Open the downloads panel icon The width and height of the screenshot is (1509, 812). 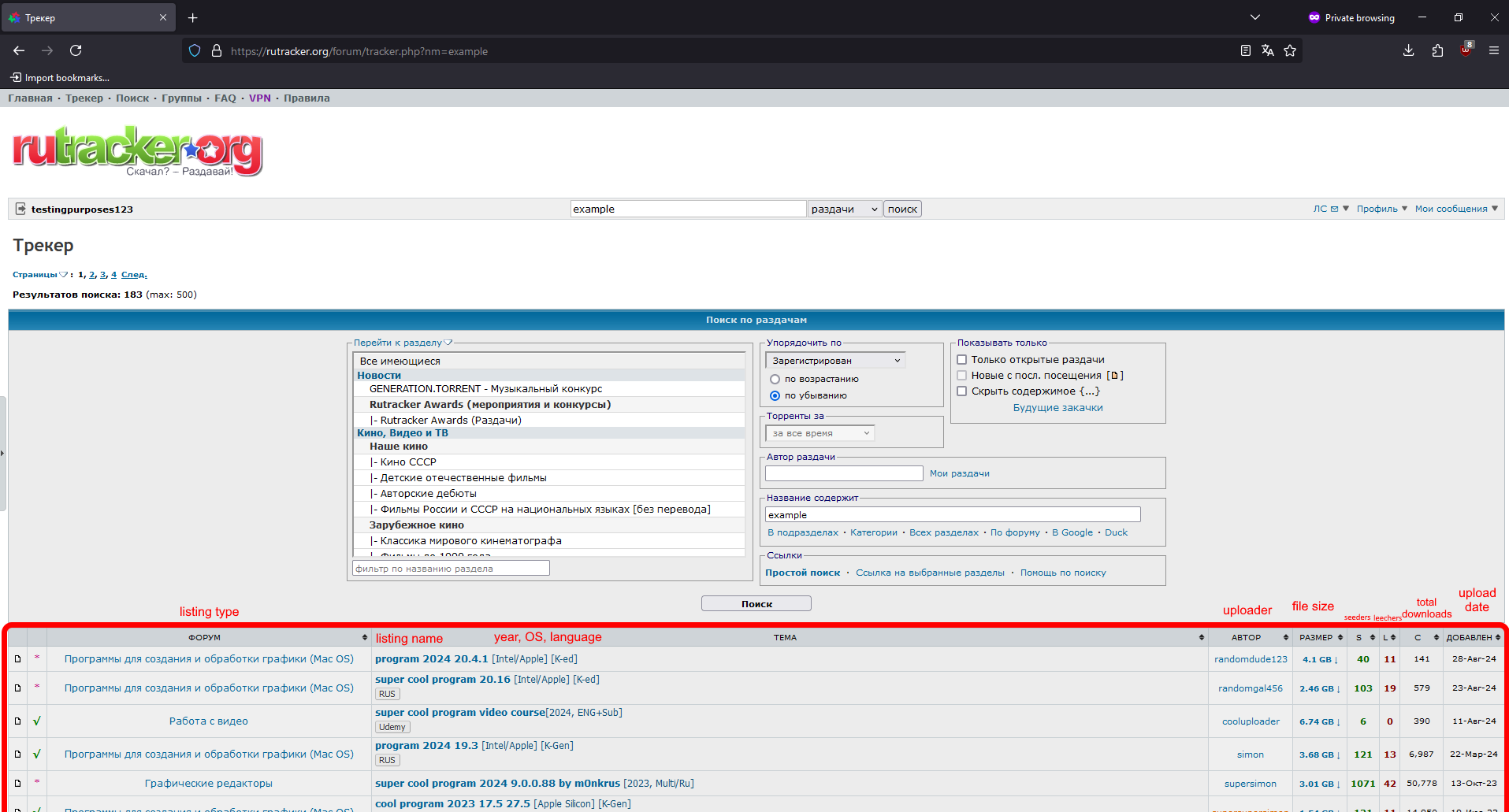pos(1409,50)
